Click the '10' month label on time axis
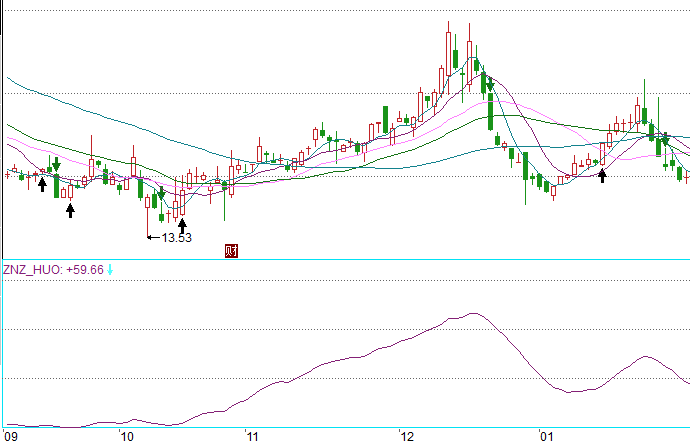The width and height of the screenshot is (690, 444). click(x=127, y=437)
